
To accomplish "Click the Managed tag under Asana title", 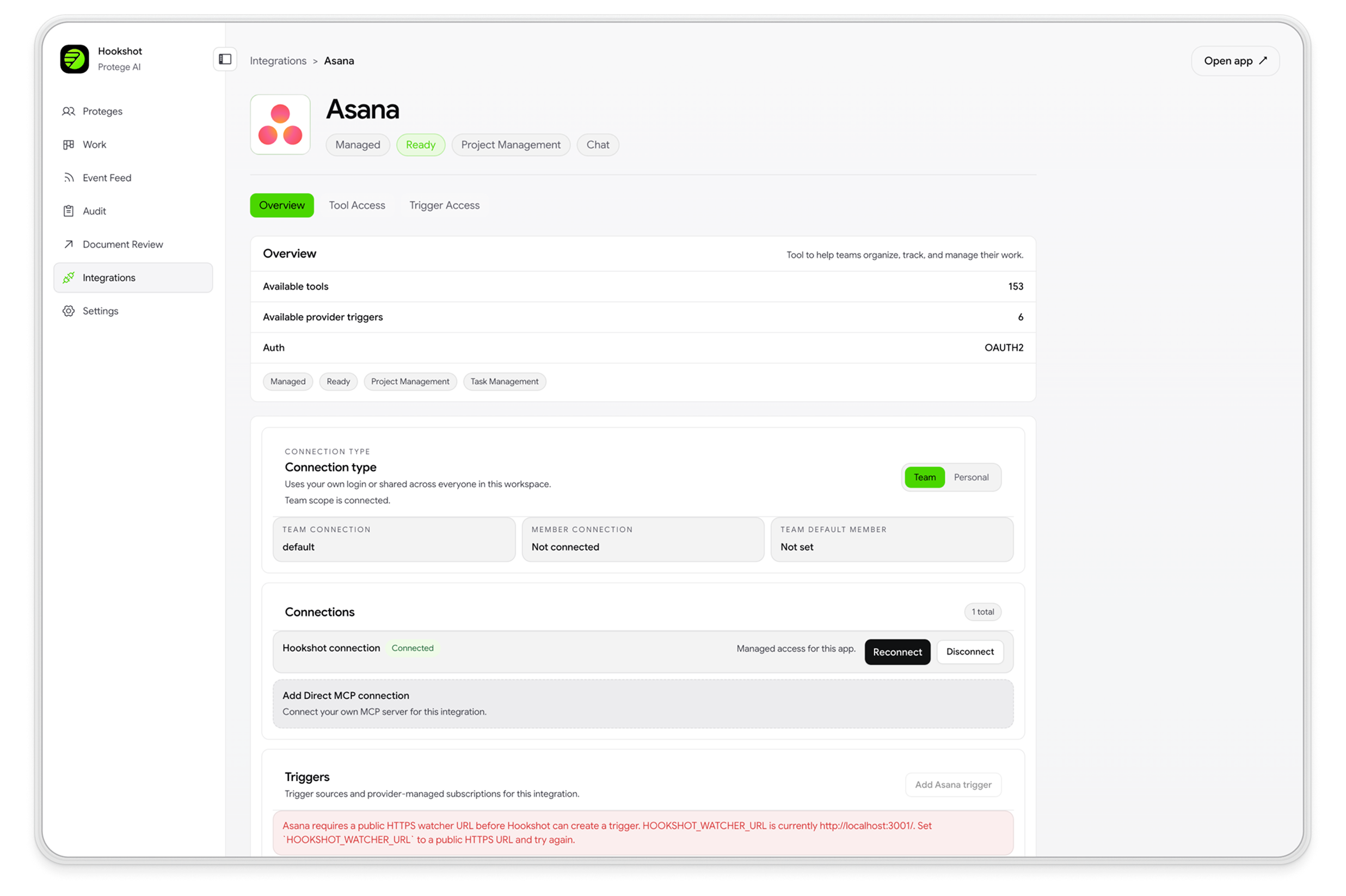I will point(358,145).
